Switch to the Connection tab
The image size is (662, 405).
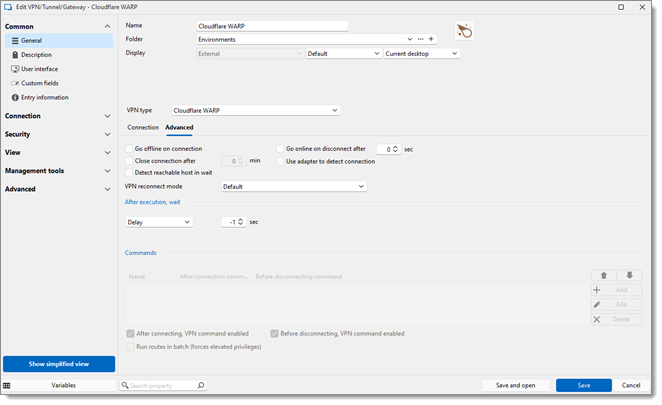click(x=143, y=128)
